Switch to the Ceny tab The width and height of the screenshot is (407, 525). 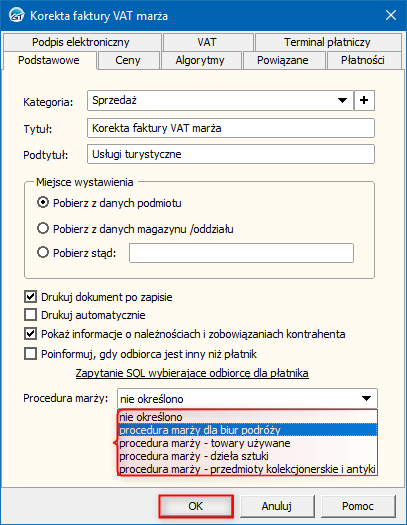[x=128, y=60]
